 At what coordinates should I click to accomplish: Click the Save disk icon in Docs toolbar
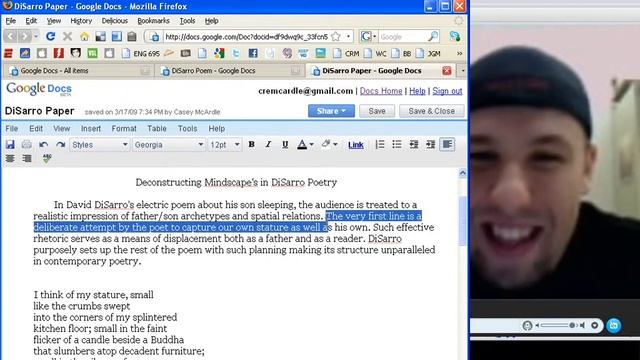[x=10, y=144]
